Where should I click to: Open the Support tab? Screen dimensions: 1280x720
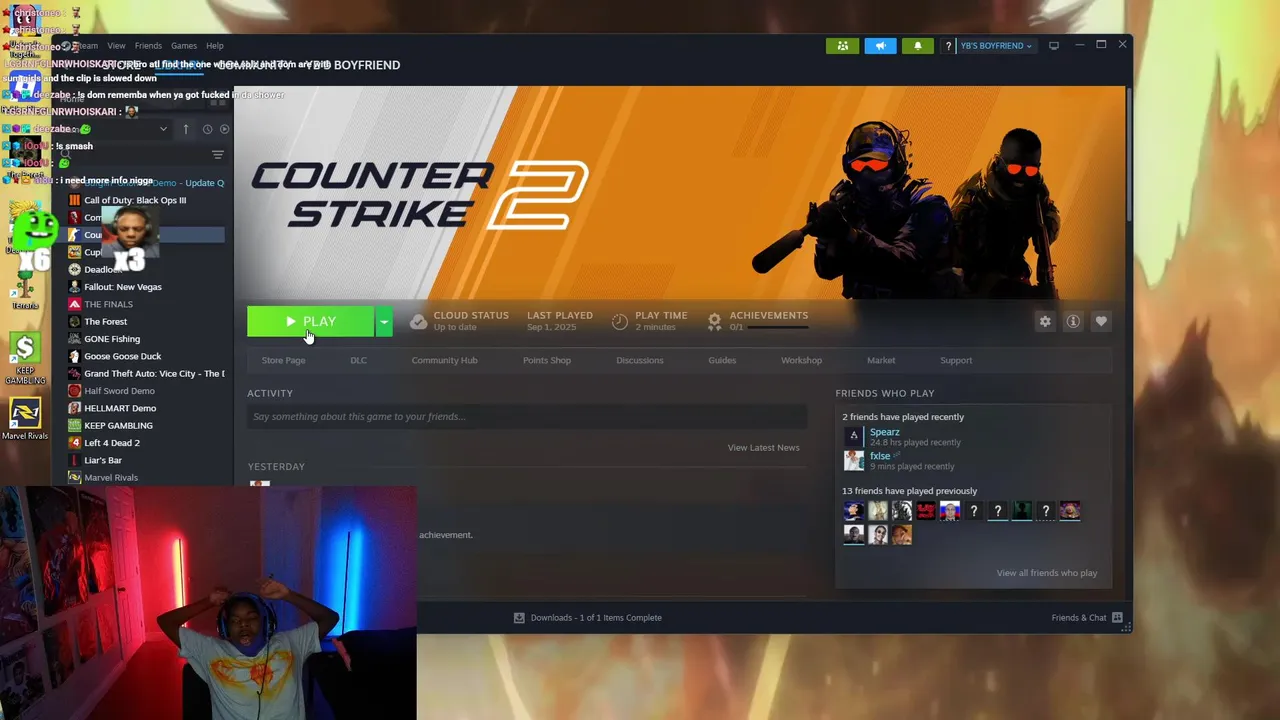pos(956,360)
